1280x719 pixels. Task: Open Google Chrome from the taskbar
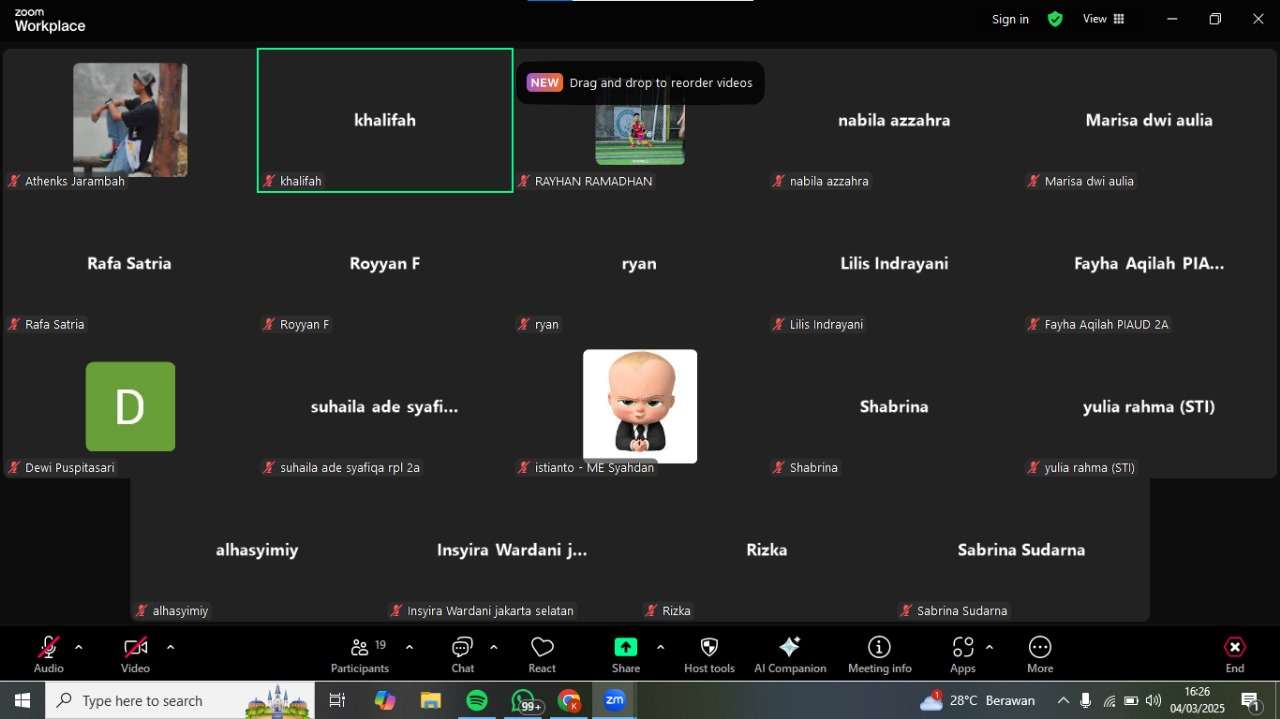[x=569, y=700]
